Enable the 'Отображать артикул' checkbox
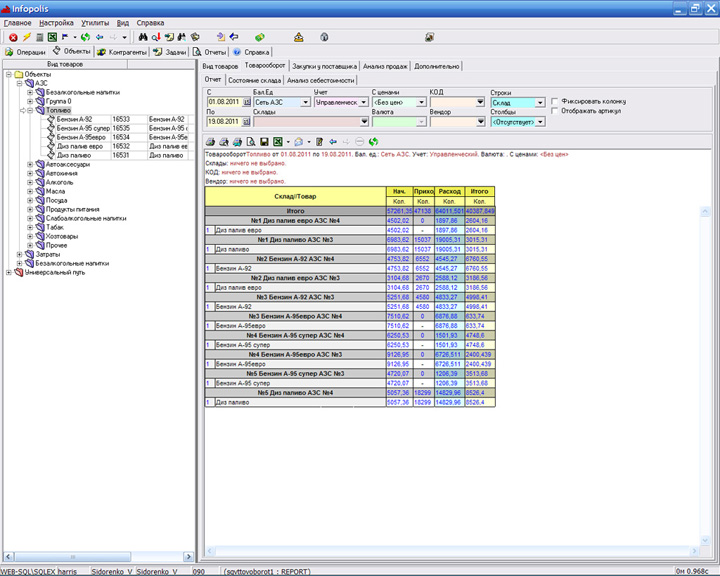Screen dimensions: 720x576 click(x=554, y=111)
